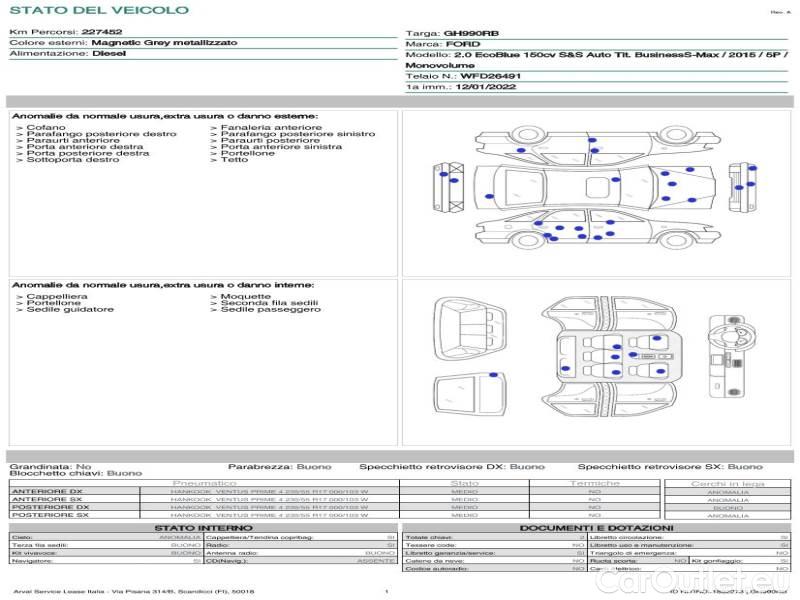
Task: Select the Alimentazione value Diesel
Action: coord(109,54)
